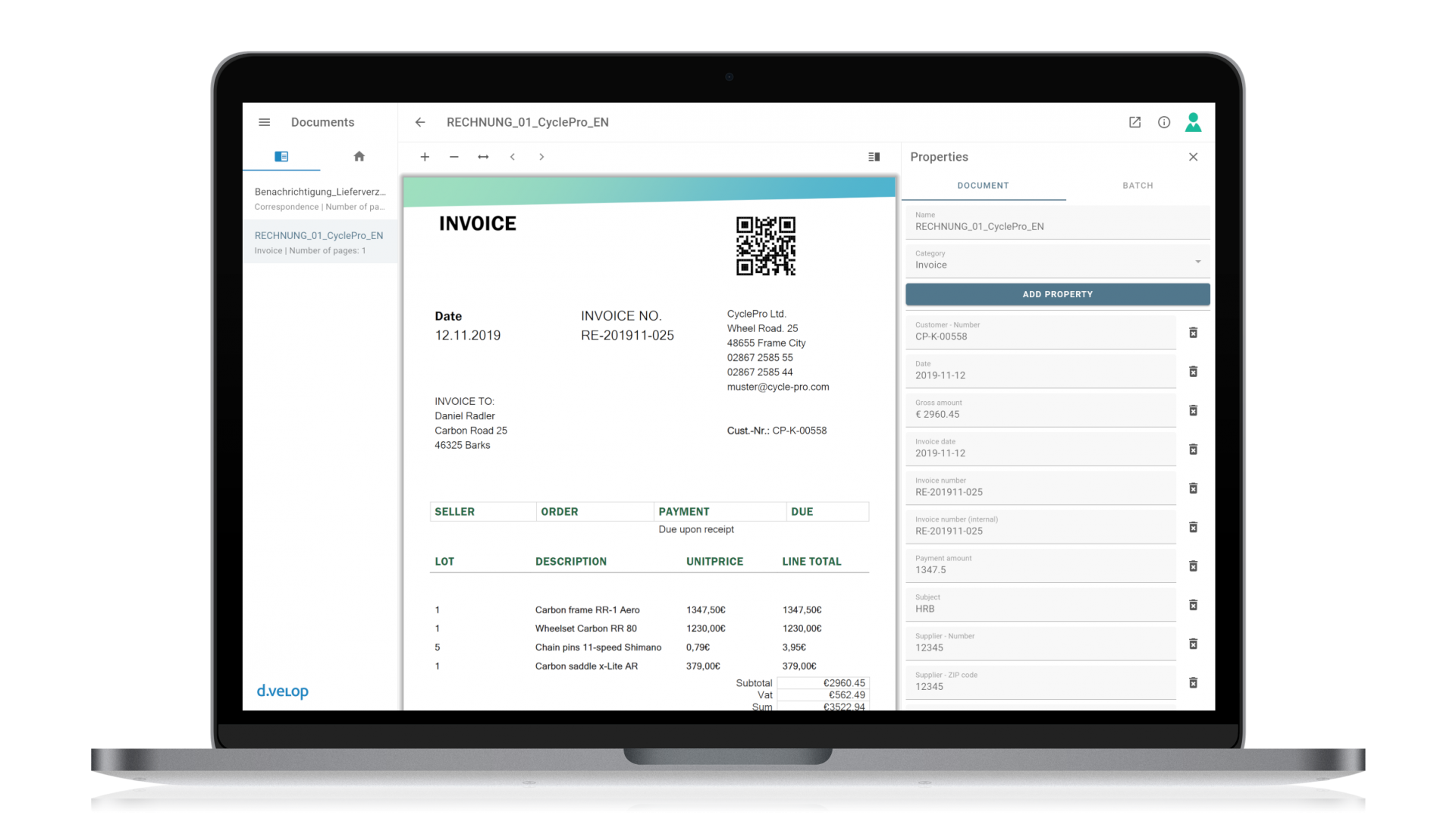Click the info icon in the top bar
The width and height of the screenshot is (1456, 837).
tap(1164, 122)
